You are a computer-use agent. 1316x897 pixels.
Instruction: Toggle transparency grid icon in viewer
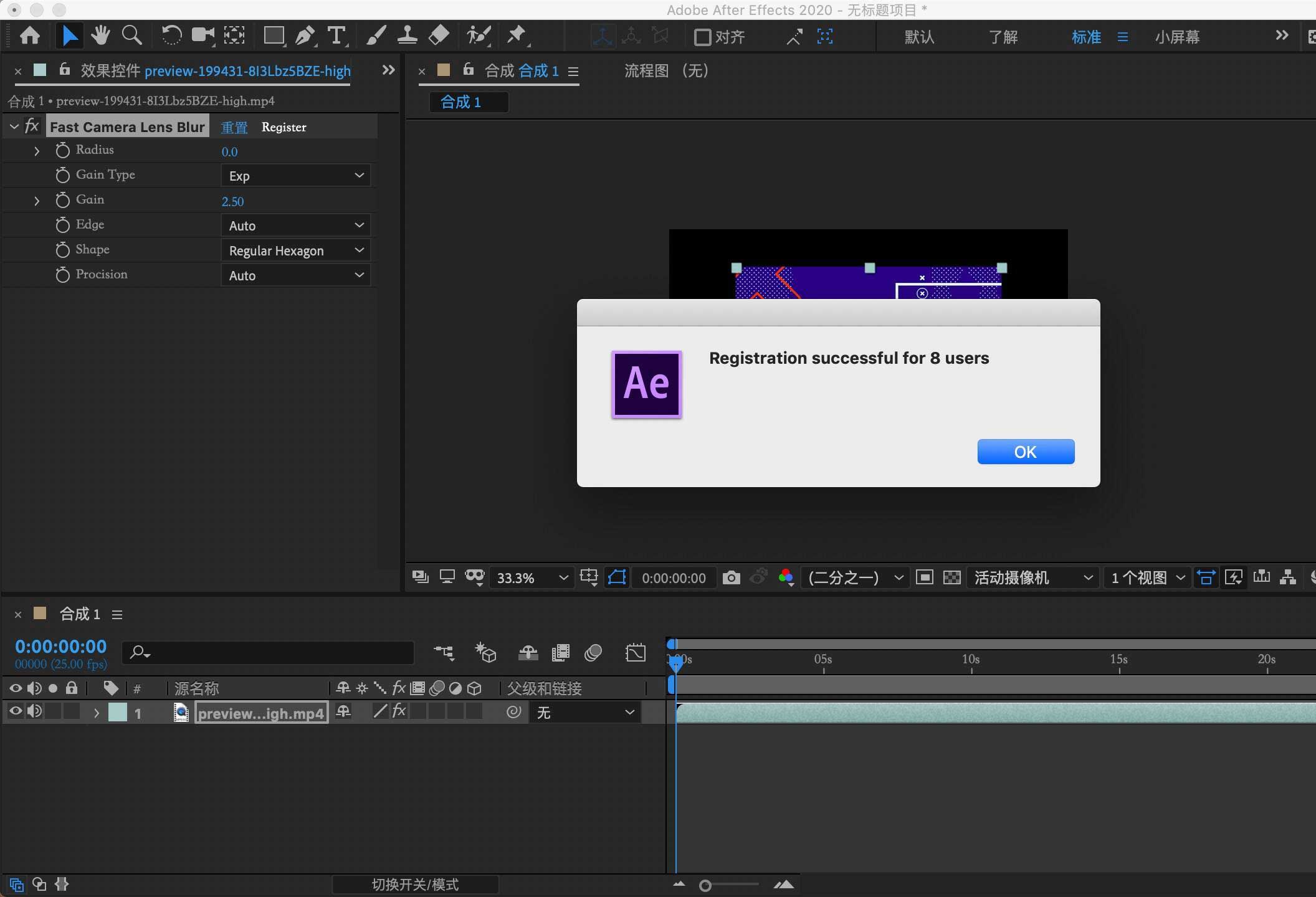click(952, 577)
